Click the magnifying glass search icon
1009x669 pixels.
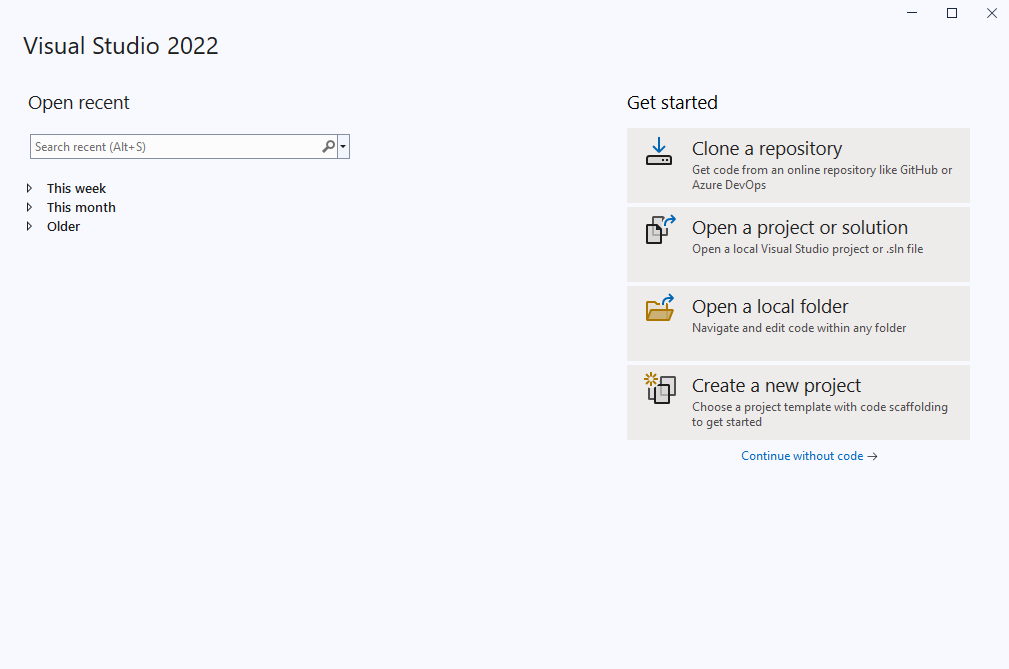[x=328, y=147]
